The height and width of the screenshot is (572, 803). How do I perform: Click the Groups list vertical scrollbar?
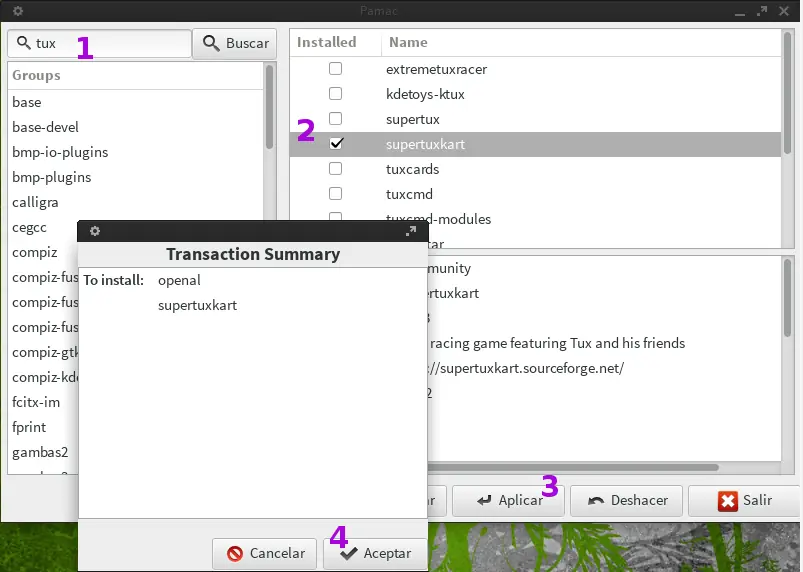(x=269, y=107)
